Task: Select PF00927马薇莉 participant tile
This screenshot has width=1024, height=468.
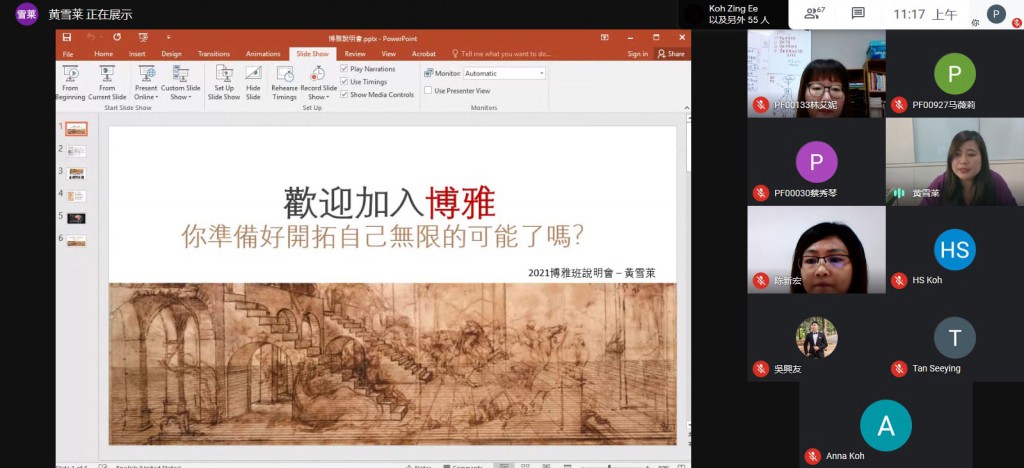Action: 955,74
